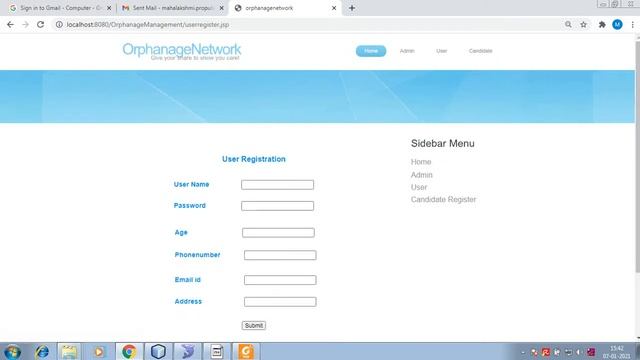Image resolution: width=640 pixels, height=360 pixels.
Task: Open Candidate Register in Sidebar Menu
Action: coord(443,199)
